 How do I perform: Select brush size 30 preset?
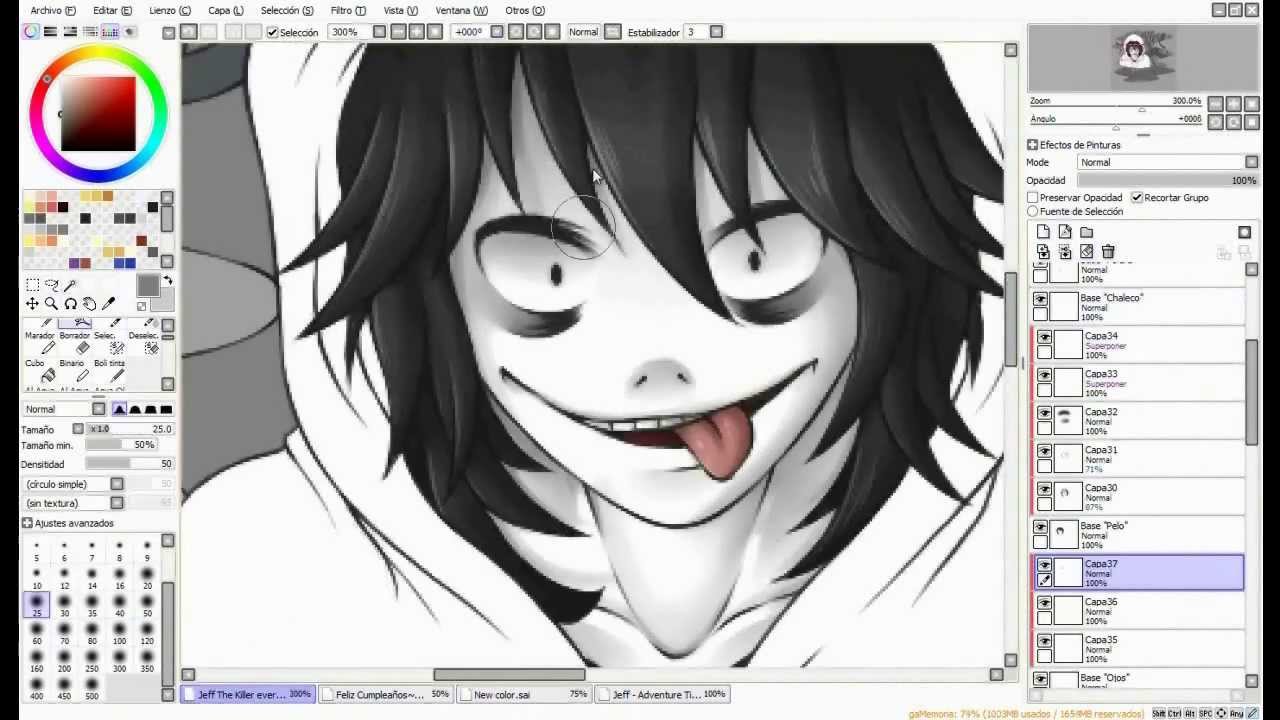(64, 607)
